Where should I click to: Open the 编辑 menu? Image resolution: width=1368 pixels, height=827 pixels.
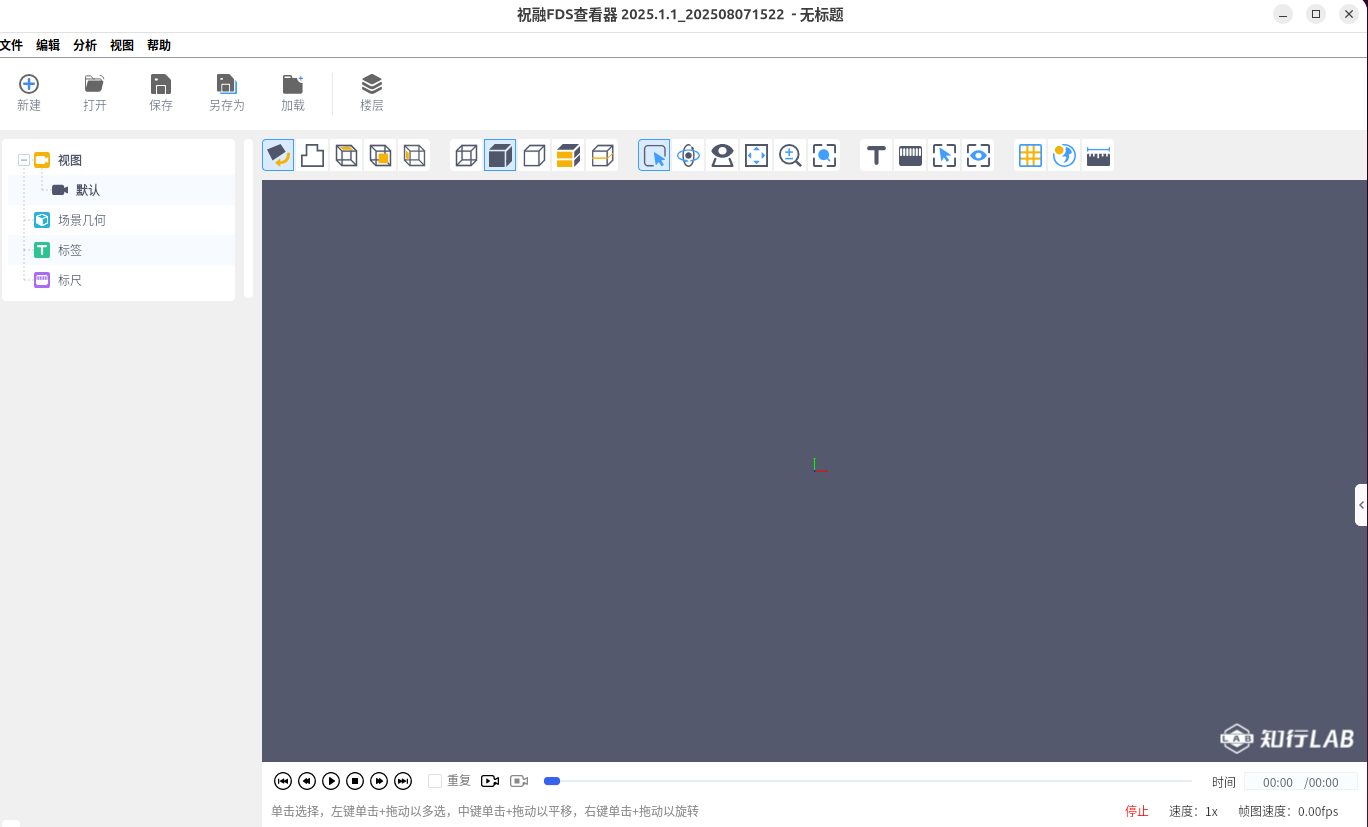(48, 45)
